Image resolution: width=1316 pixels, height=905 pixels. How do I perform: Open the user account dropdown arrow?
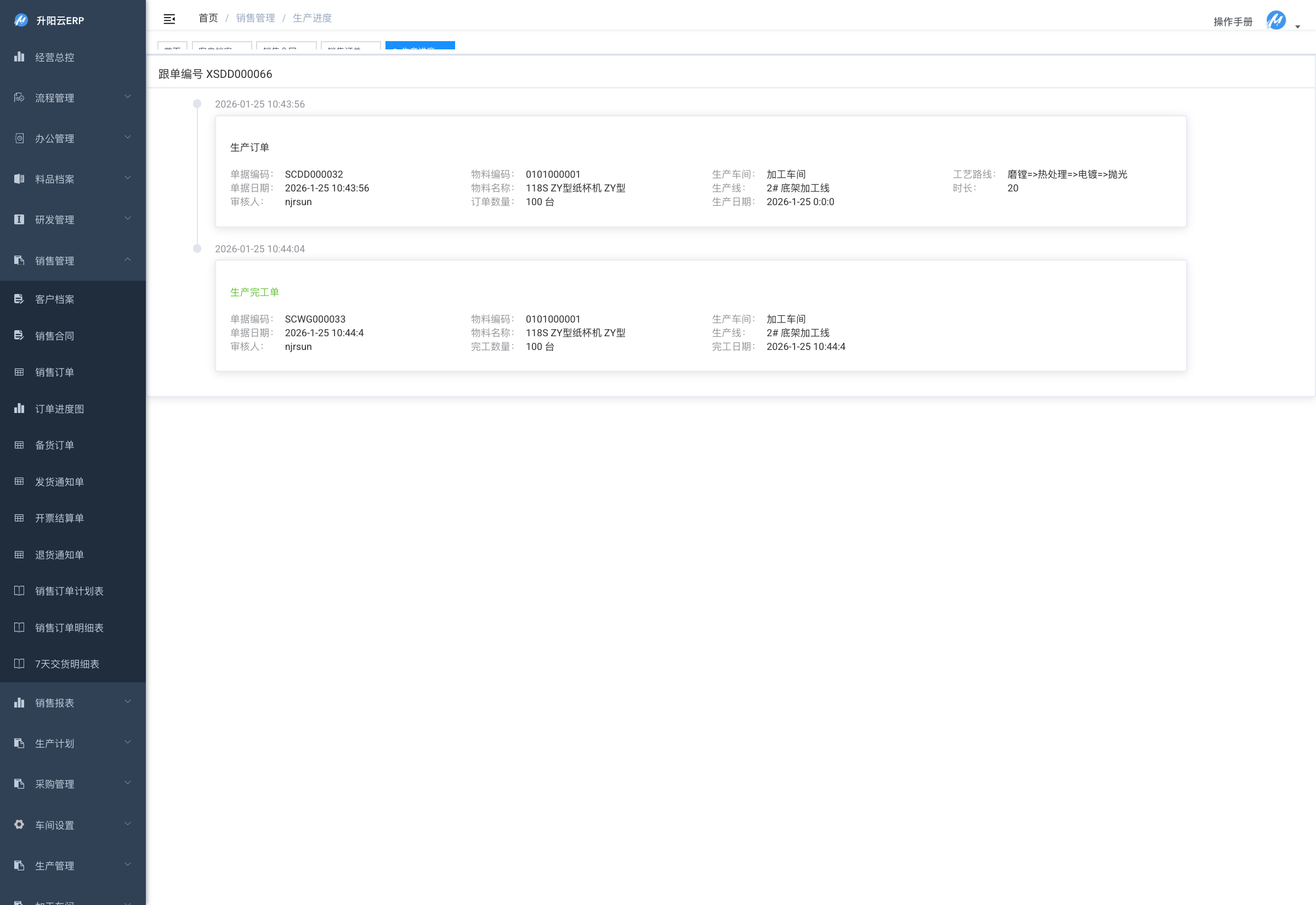pos(1297,27)
